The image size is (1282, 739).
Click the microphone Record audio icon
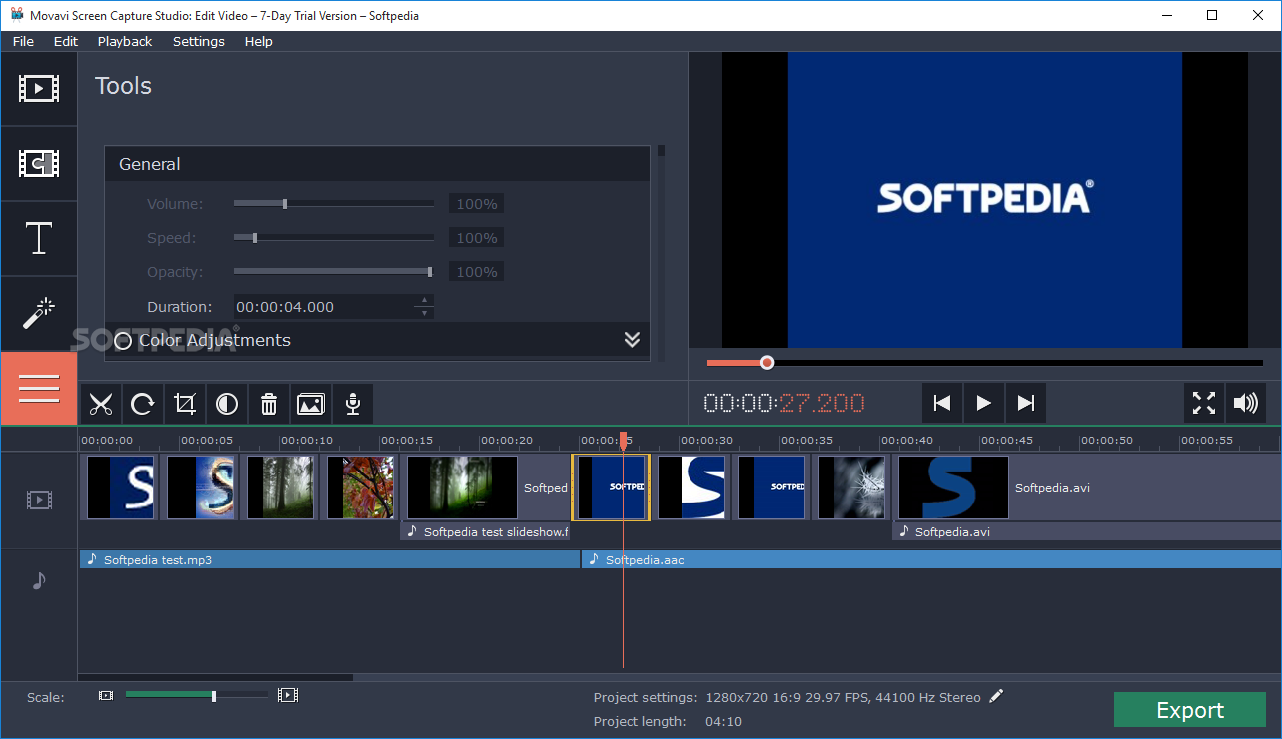point(352,404)
